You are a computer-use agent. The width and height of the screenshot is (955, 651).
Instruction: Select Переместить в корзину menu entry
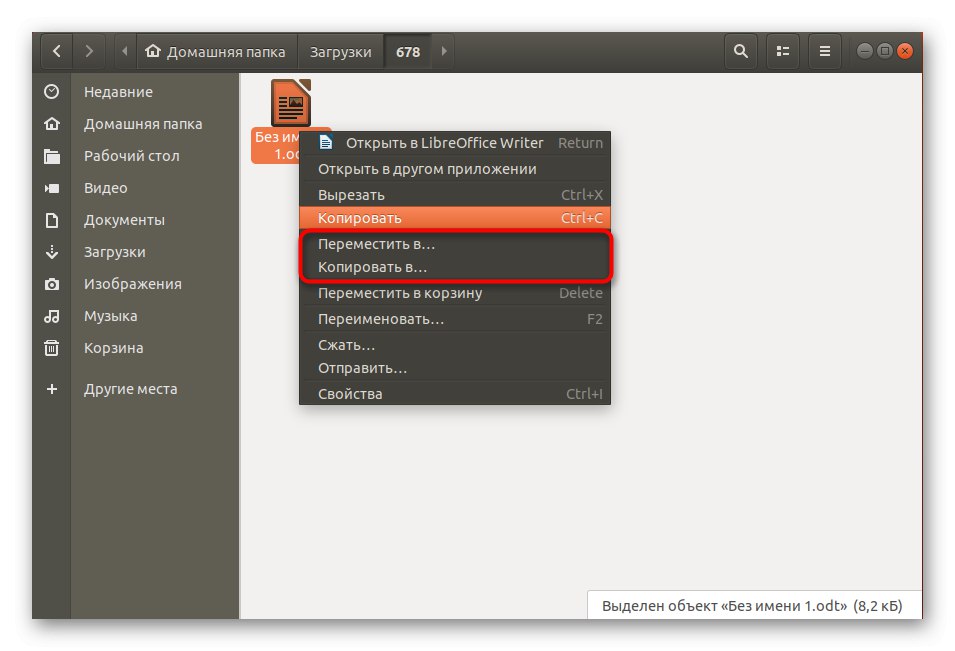pyautogui.click(x=455, y=293)
